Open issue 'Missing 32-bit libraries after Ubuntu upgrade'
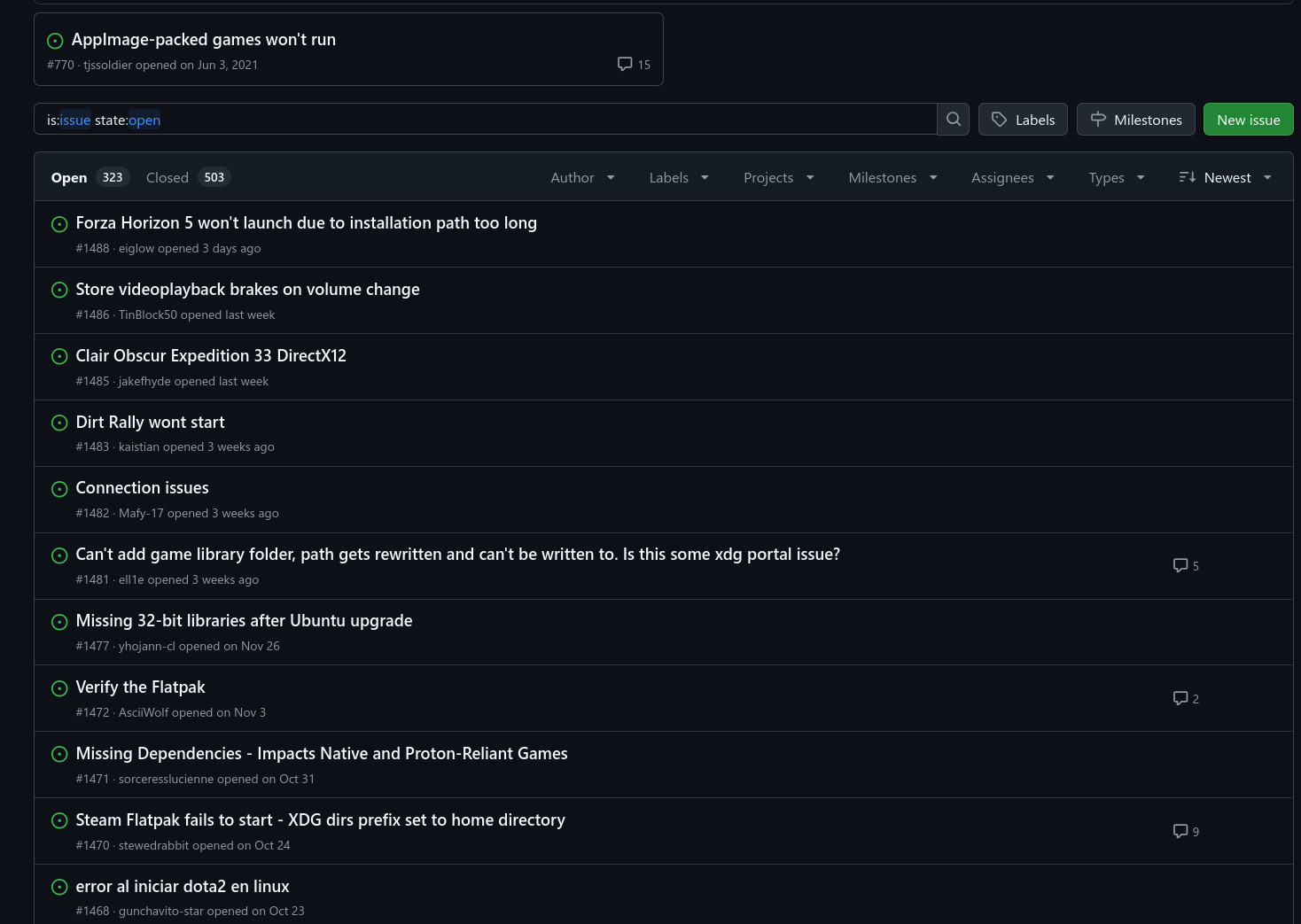Viewport: 1301px width, 924px height. tap(245, 621)
